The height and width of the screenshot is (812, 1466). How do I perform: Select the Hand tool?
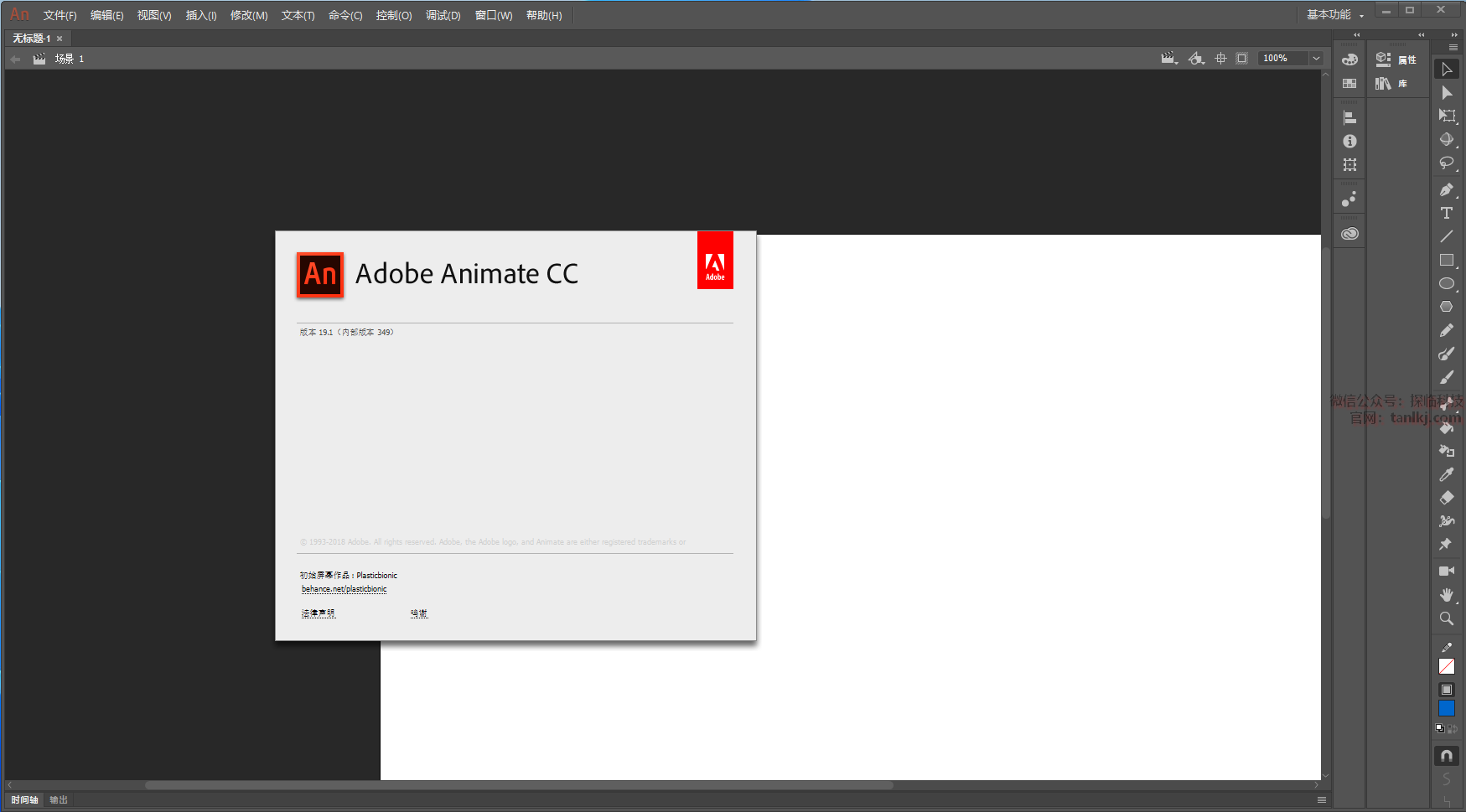[1447, 595]
